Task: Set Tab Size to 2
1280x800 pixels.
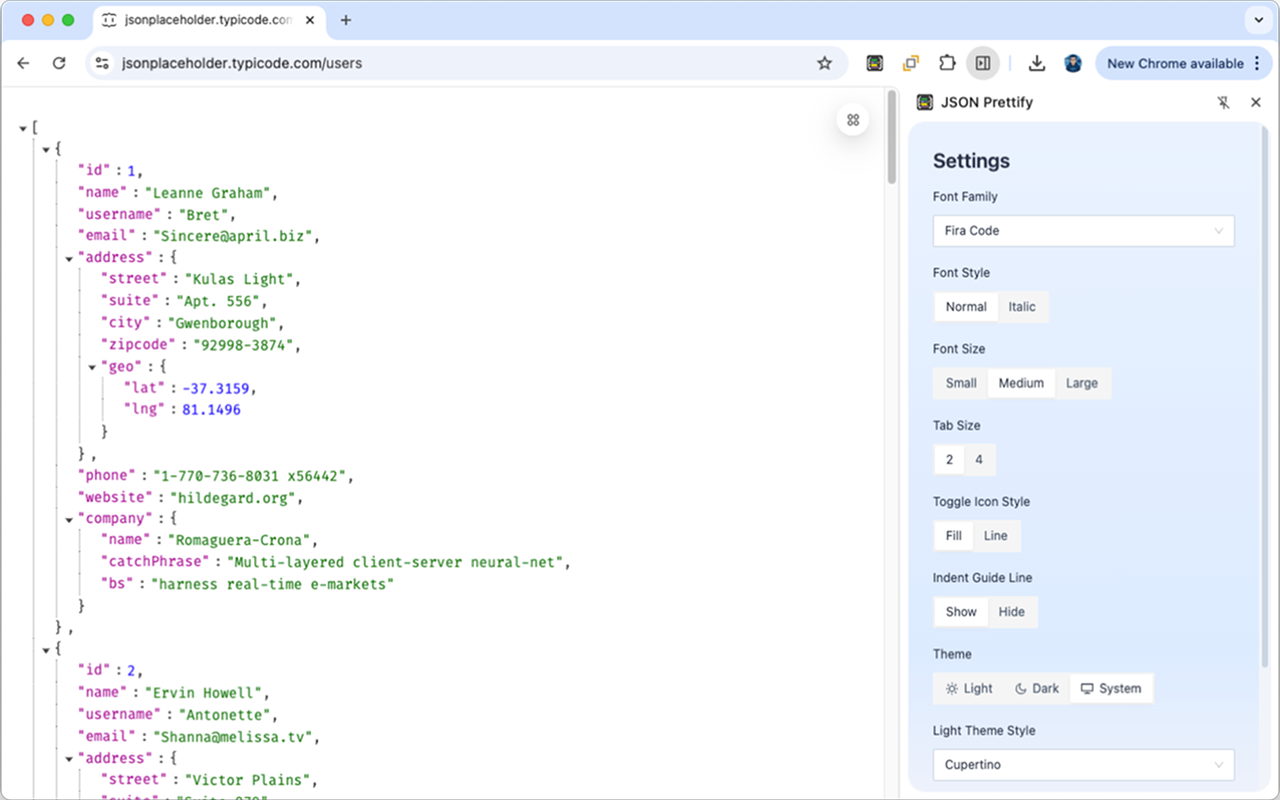Action: [949, 460]
